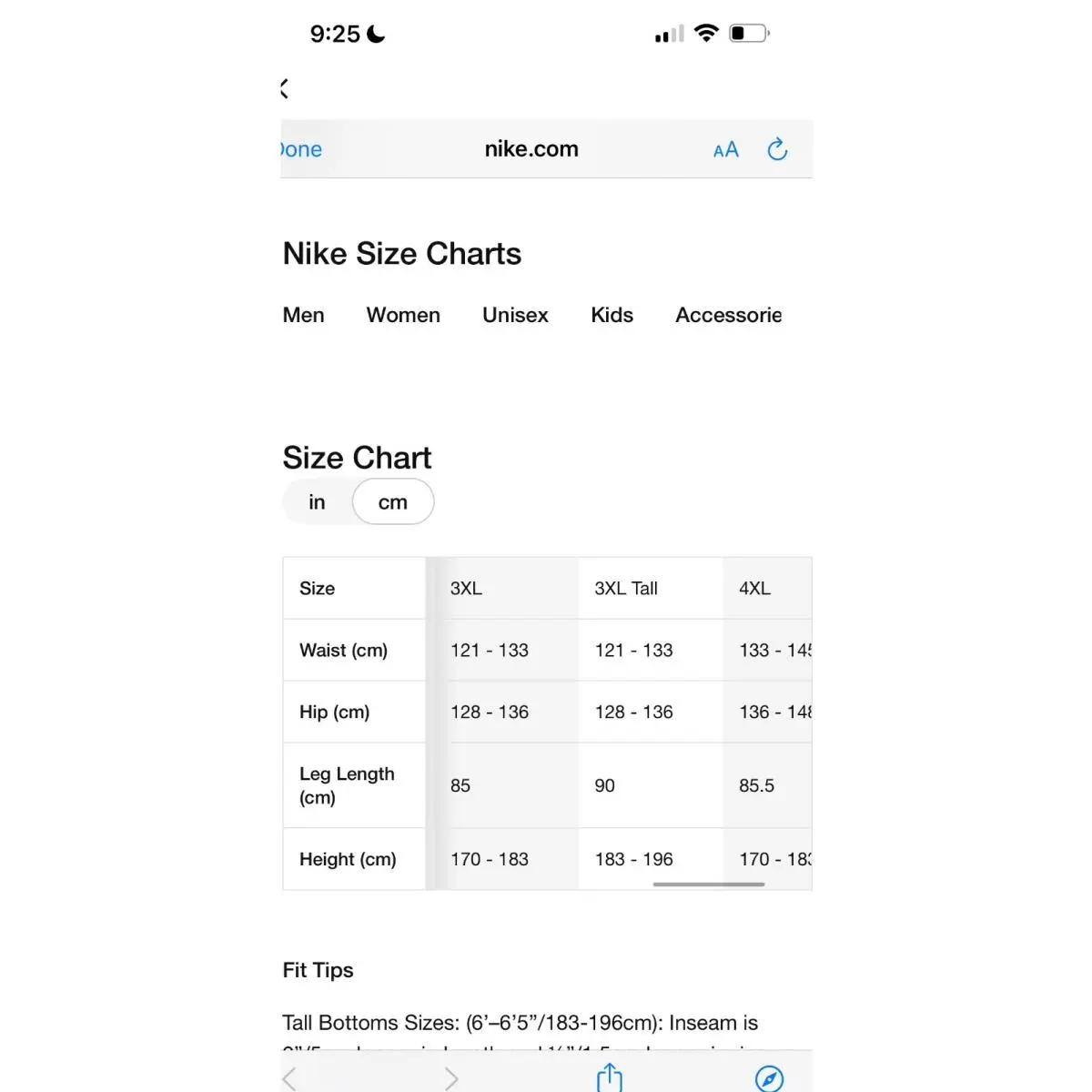Open in Safari compass icon
Image resolution: width=1092 pixels, height=1092 pixels.
pos(769,1078)
